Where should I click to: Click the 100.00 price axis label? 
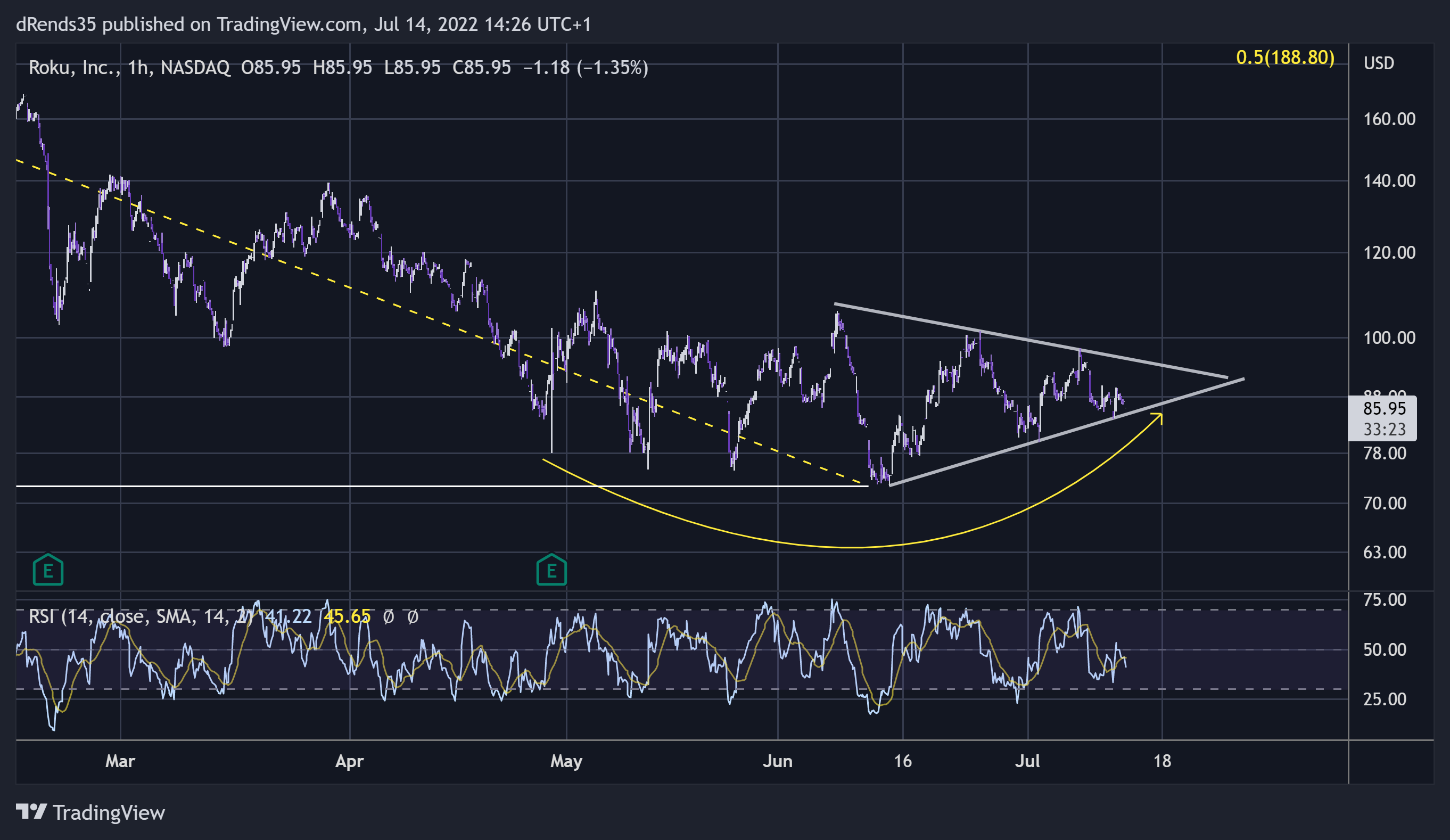tap(1389, 337)
